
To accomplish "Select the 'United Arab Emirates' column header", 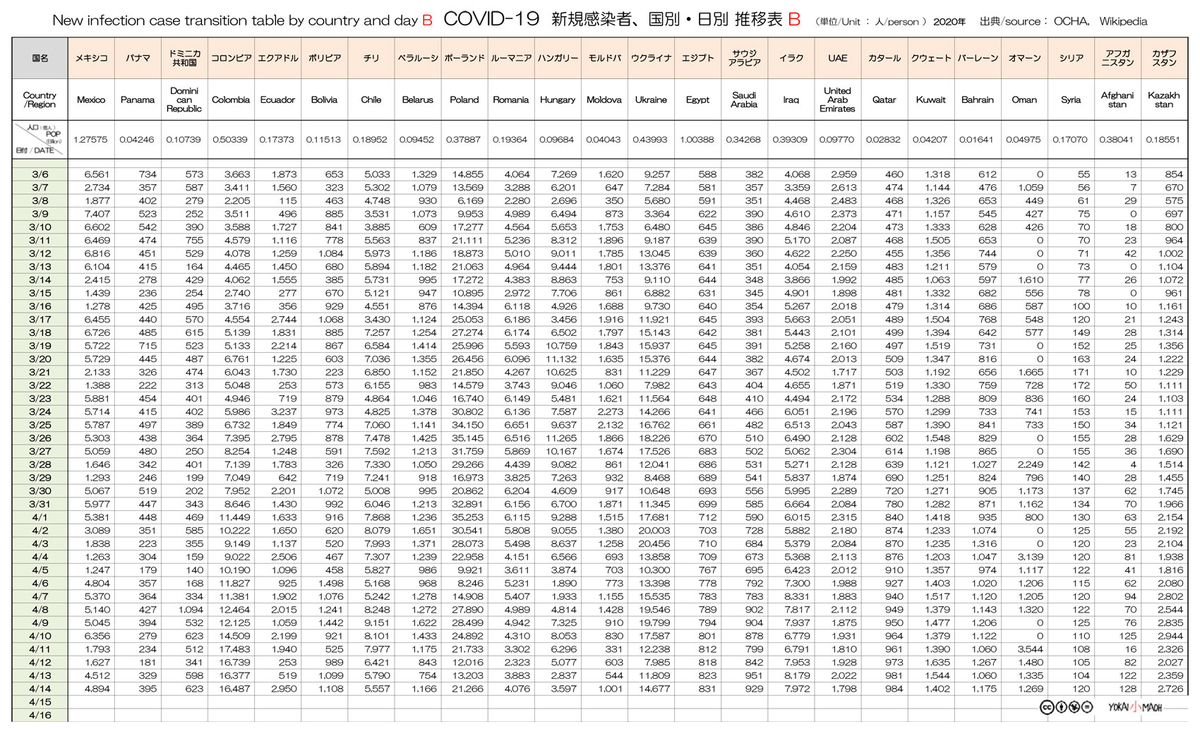I will (837, 100).
